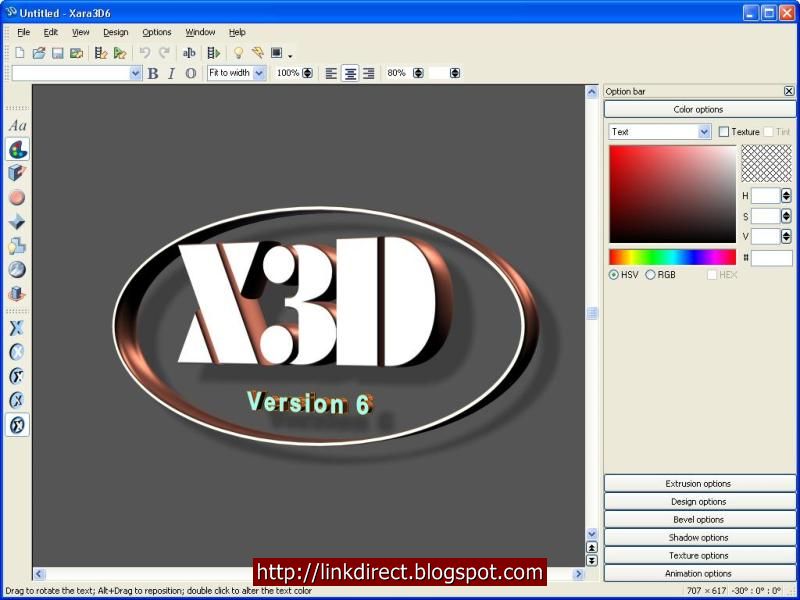The image size is (800, 600).
Task: Open texture options sphere icon
Action: [17, 269]
